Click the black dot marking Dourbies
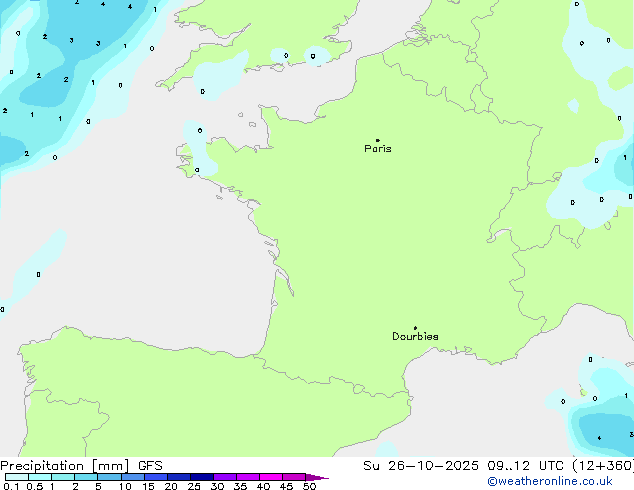 415,328
